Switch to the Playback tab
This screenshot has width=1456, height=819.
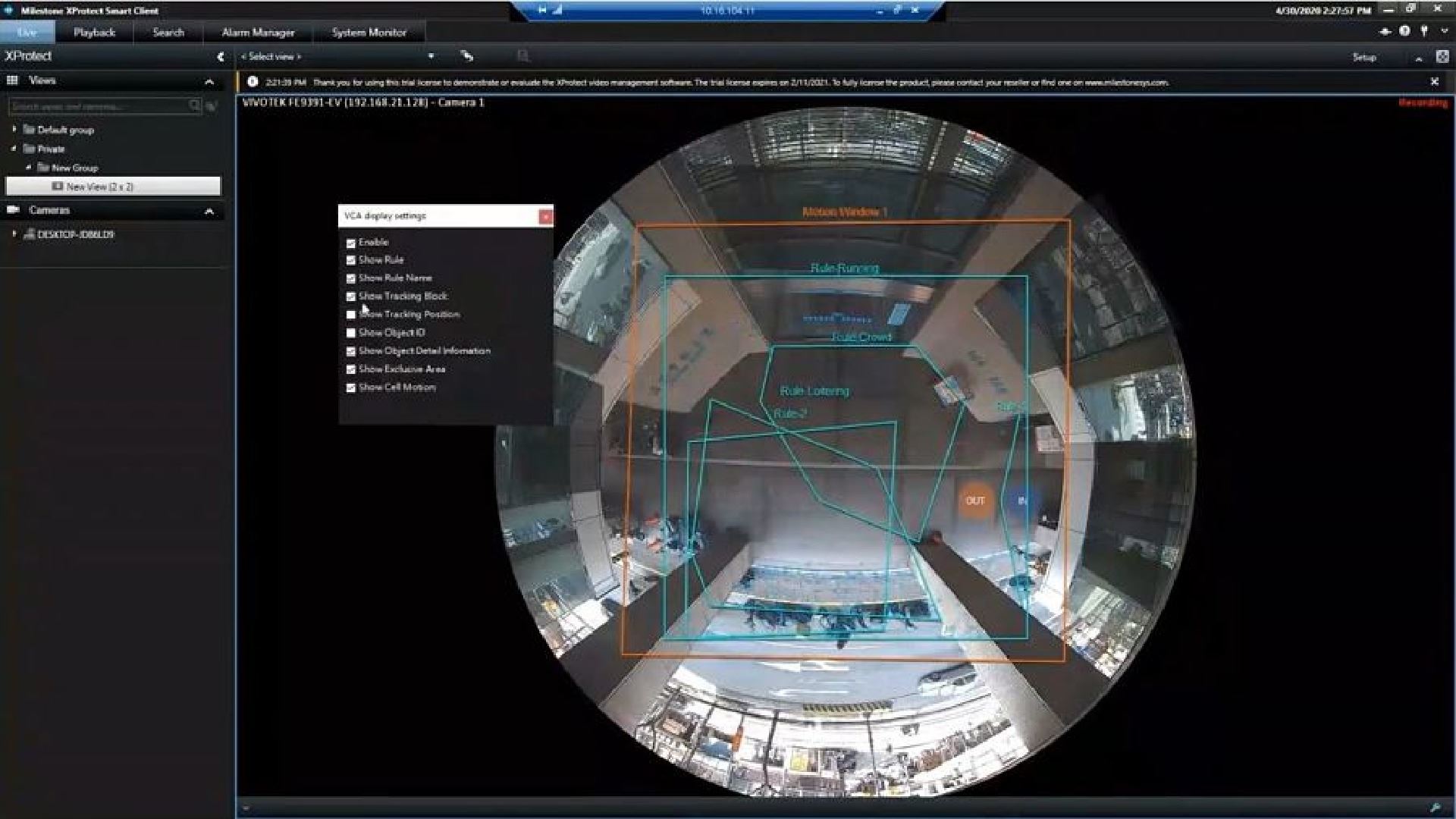point(94,32)
